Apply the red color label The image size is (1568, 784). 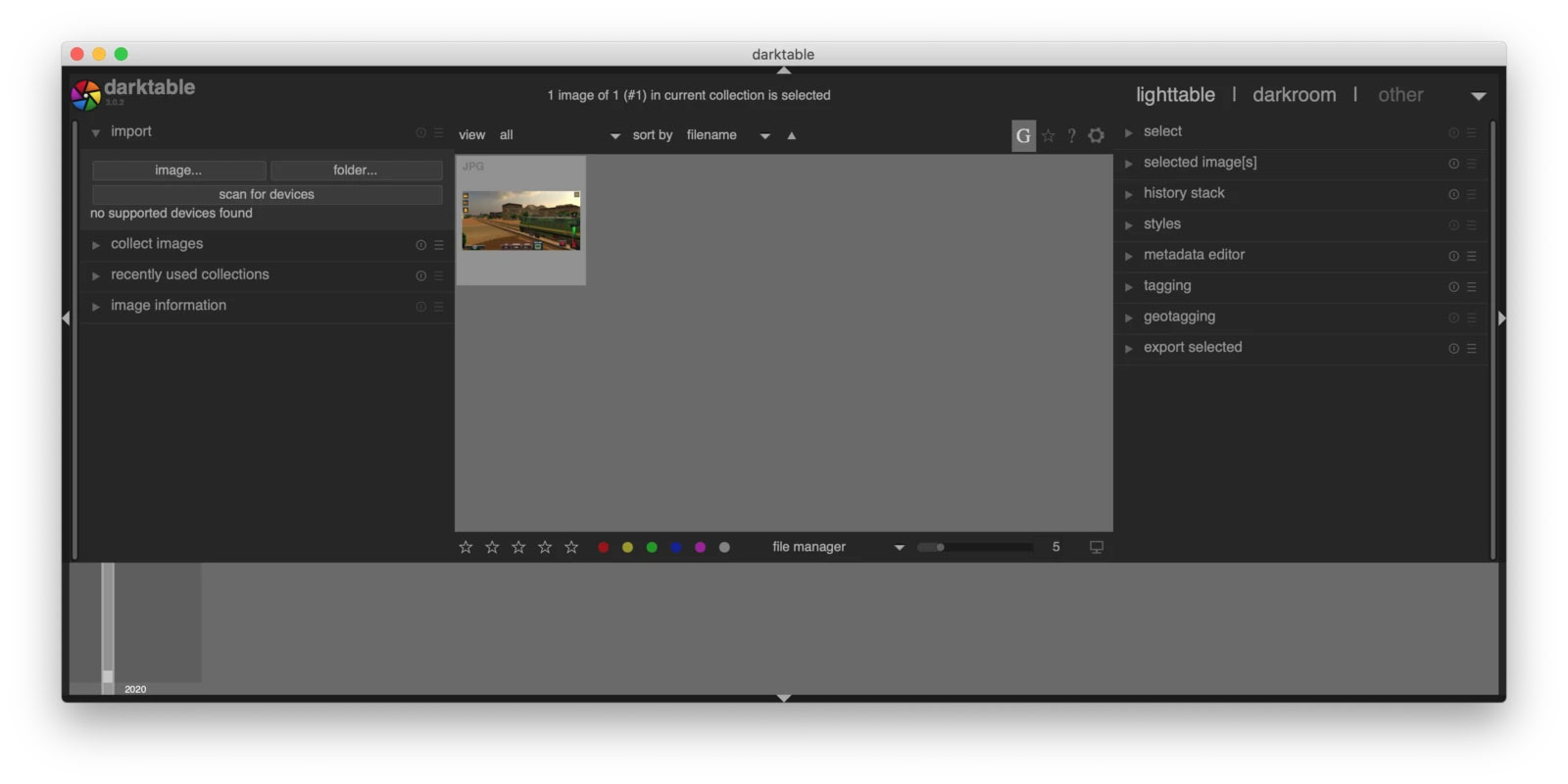point(604,548)
